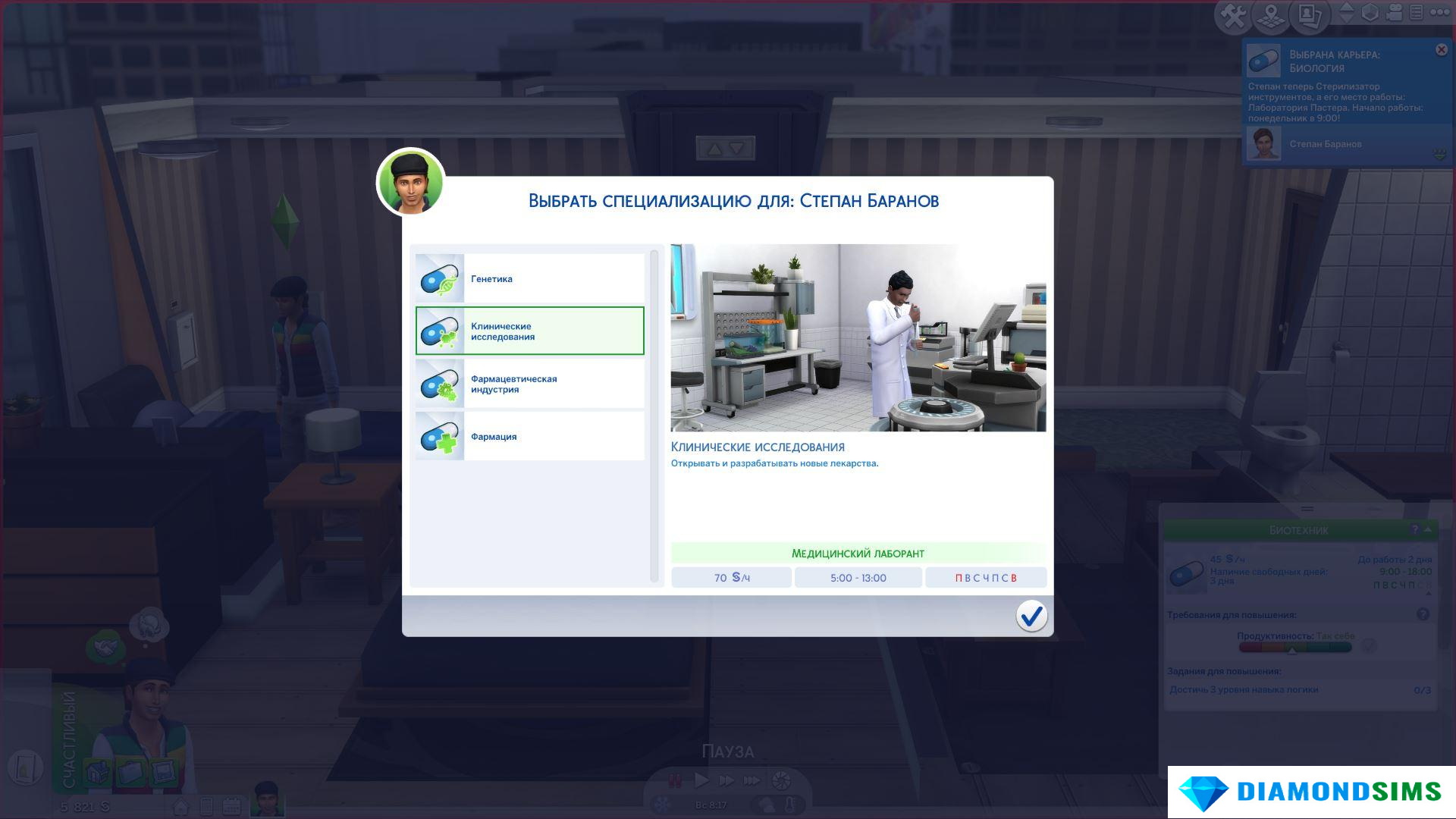
Task: Click the specialization list scrollbar
Action: pyautogui.click(x=654, y=416)
